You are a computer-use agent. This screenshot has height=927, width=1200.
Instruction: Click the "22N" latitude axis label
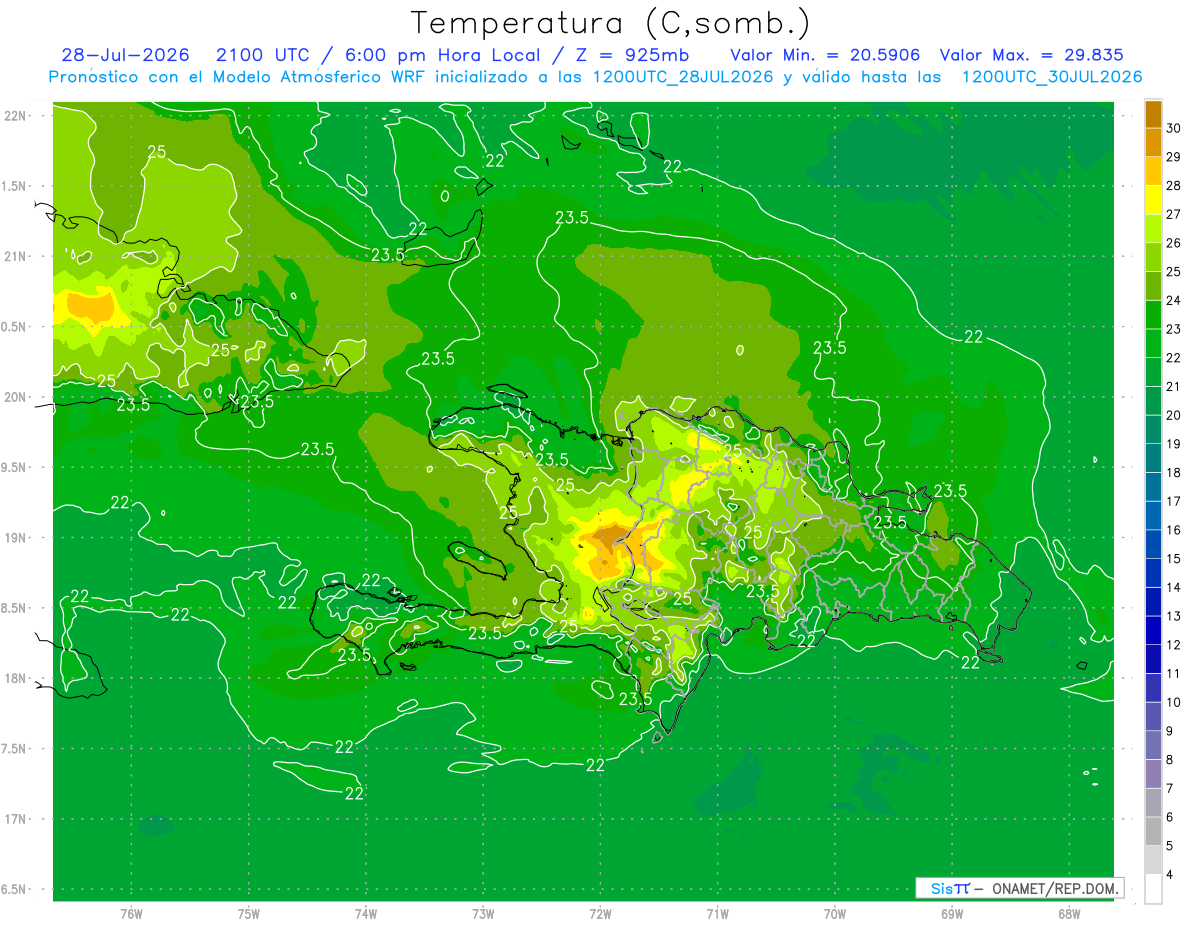tap(17, 116)
